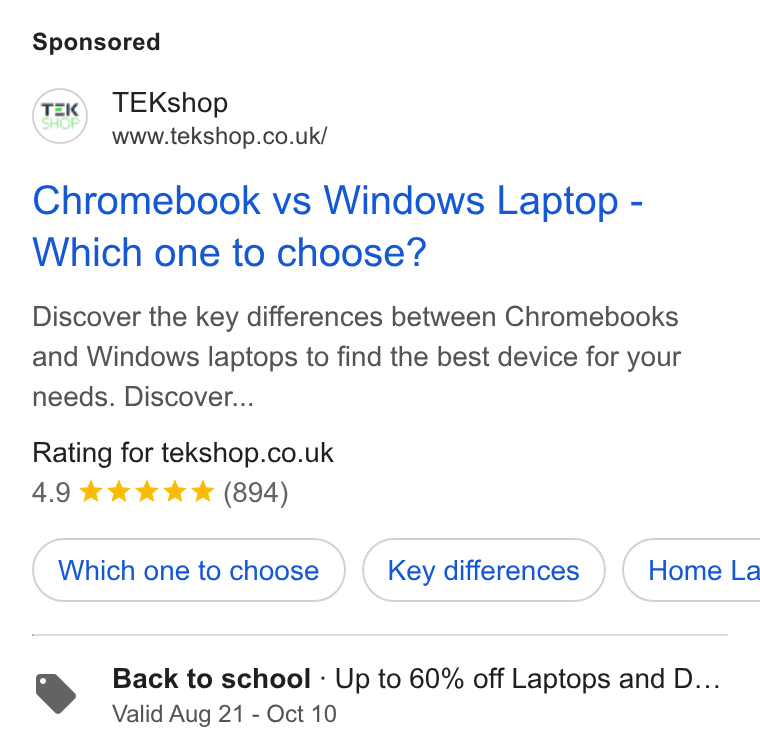Click the Rating for tekshop.co.uk text

[183, 453]
